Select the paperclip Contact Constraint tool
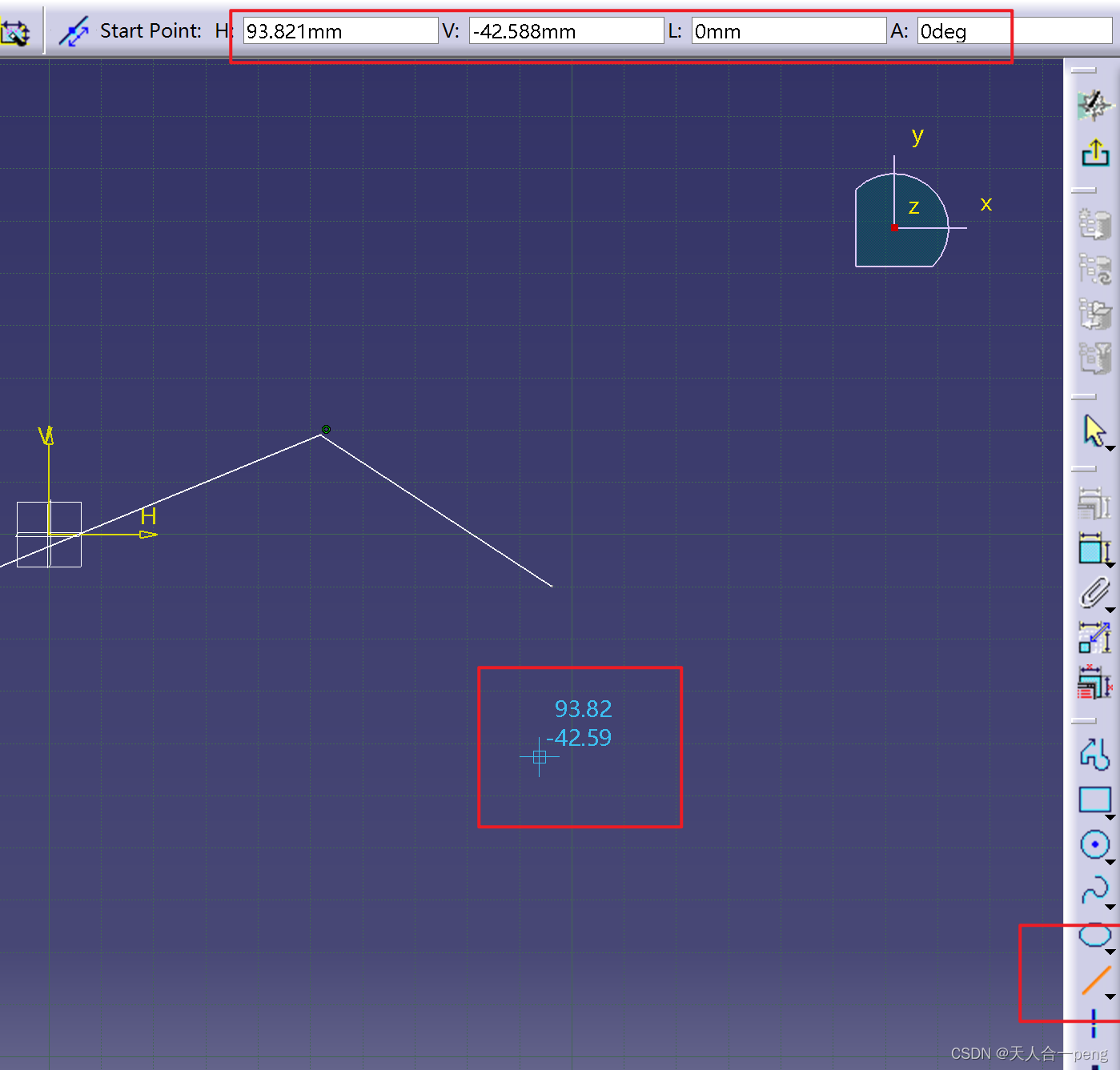 click(x=1094, y=593)
